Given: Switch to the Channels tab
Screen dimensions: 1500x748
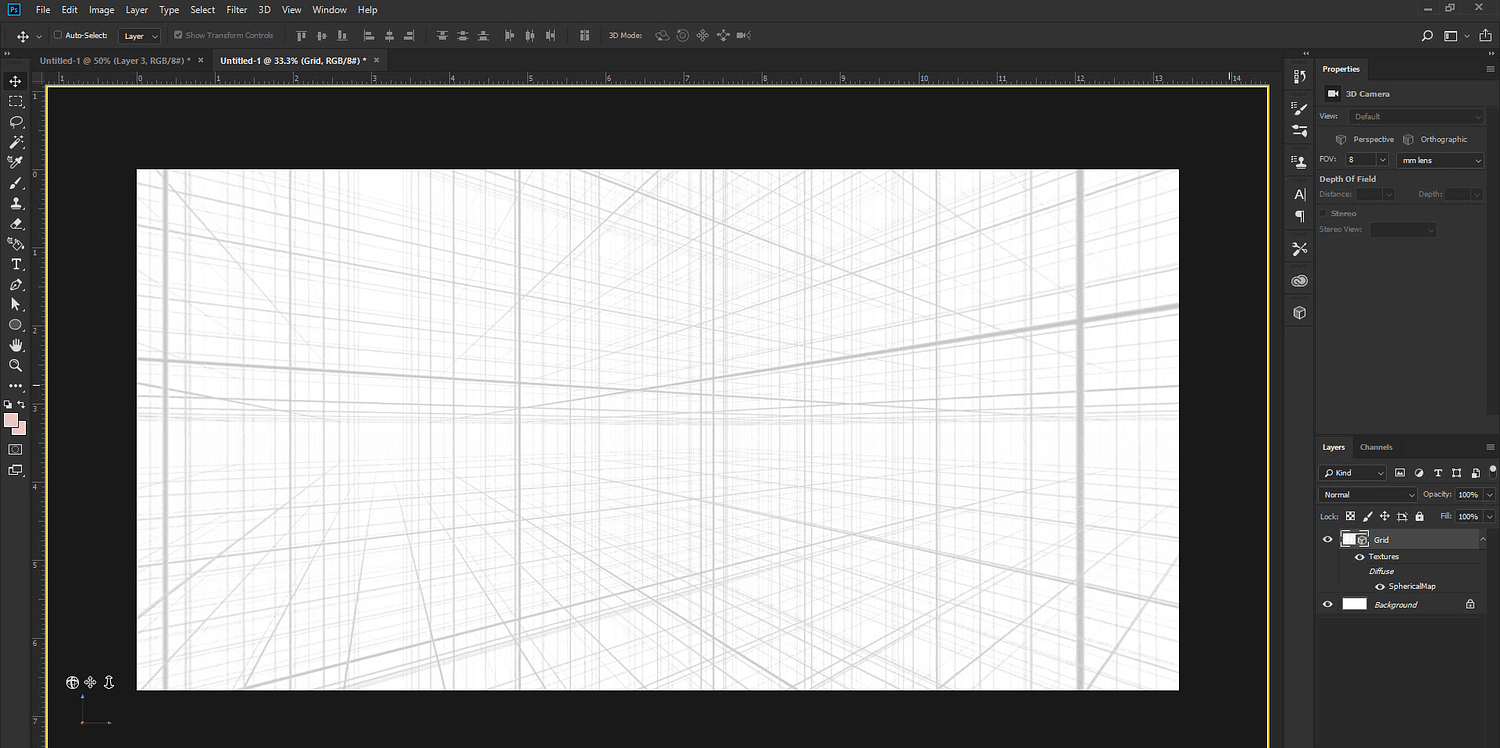Looking at the screenshot, I should tap(1376, 447).
